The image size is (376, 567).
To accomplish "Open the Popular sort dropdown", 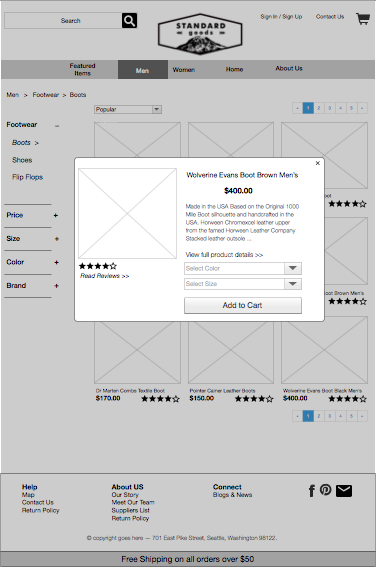I will point(128,109).
